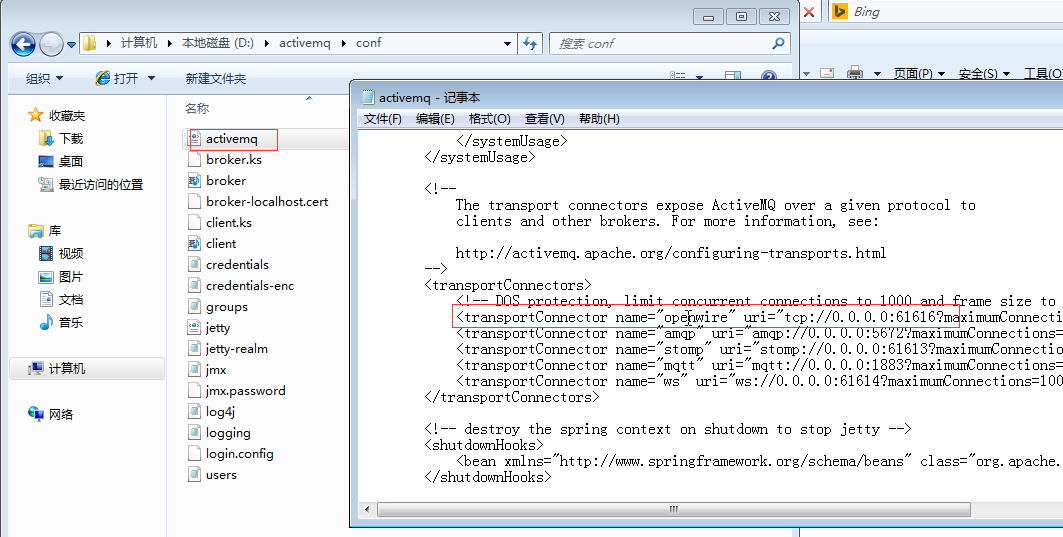Select the client.ks file icon
1063x537 pixels.
click(x=195, y=223)
